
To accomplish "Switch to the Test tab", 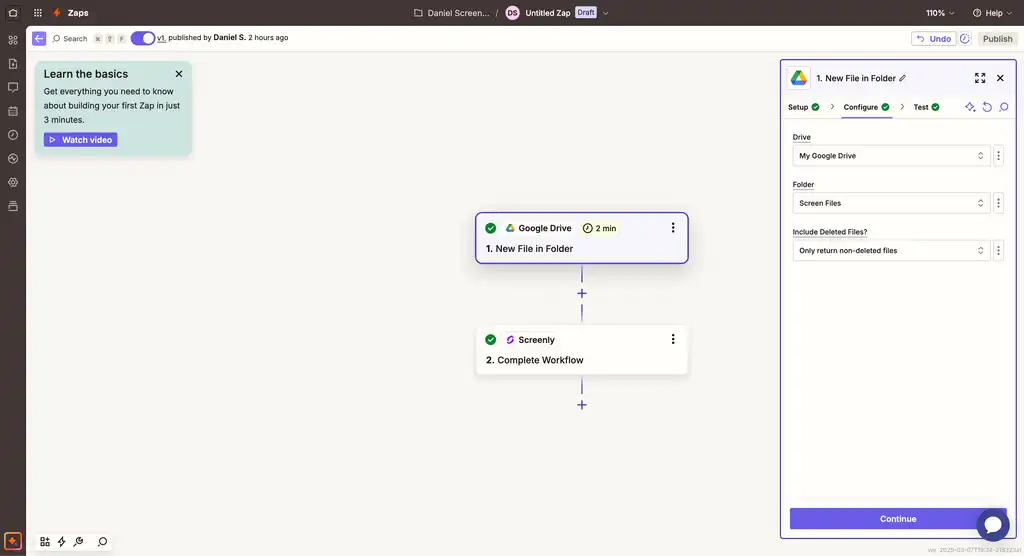I will (926, 107).
